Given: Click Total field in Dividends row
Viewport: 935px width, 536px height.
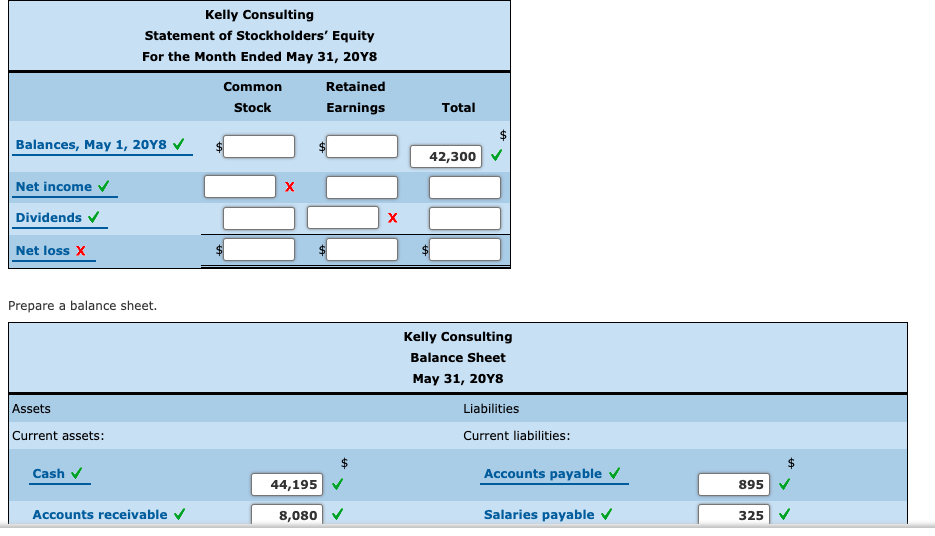Looking at the screenshot, I should (465, 218).
